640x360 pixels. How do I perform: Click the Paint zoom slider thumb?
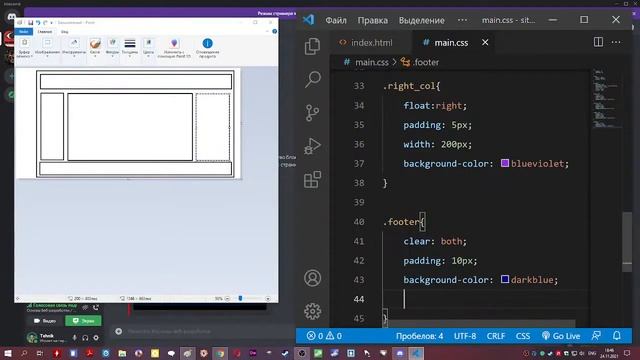240,298
